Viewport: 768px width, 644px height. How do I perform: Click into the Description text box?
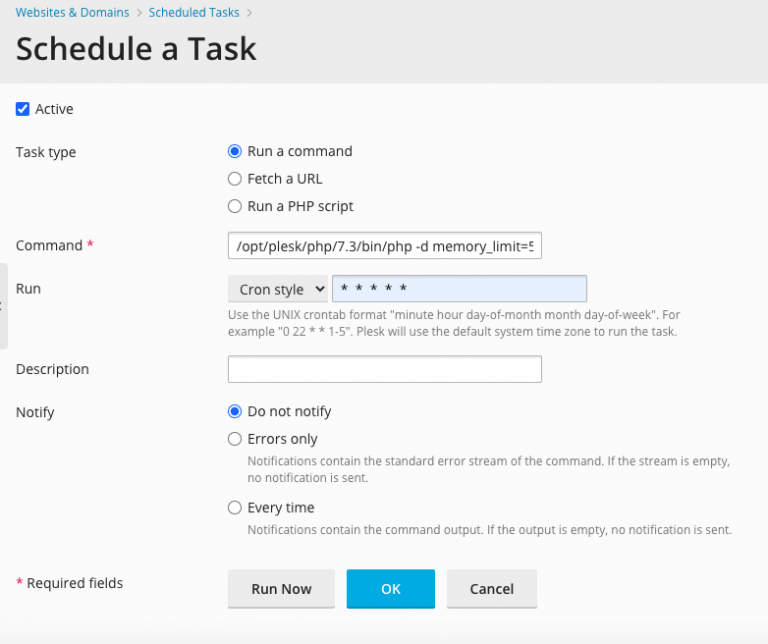(384, 369)
